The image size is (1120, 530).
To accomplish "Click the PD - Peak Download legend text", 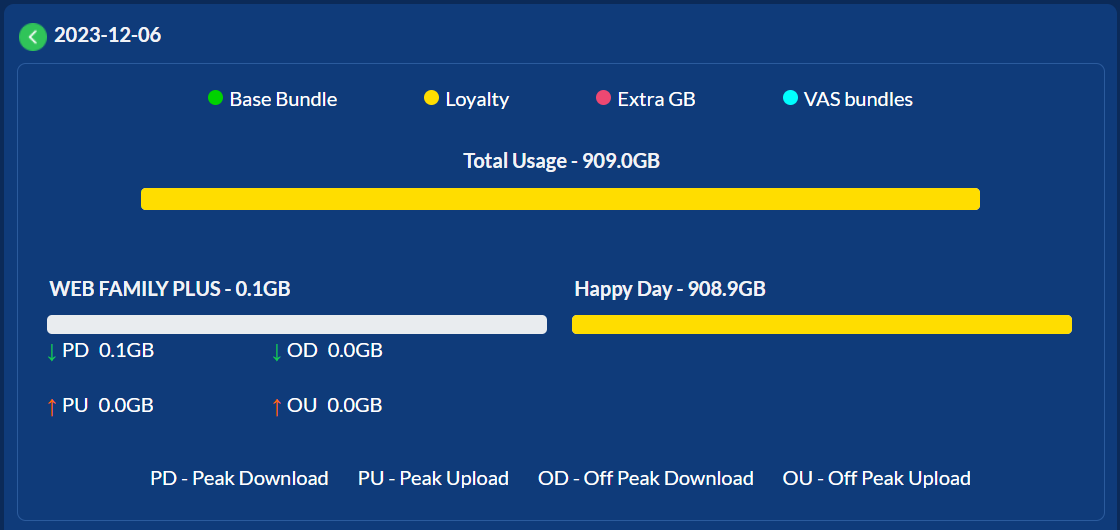I will 239,478.
